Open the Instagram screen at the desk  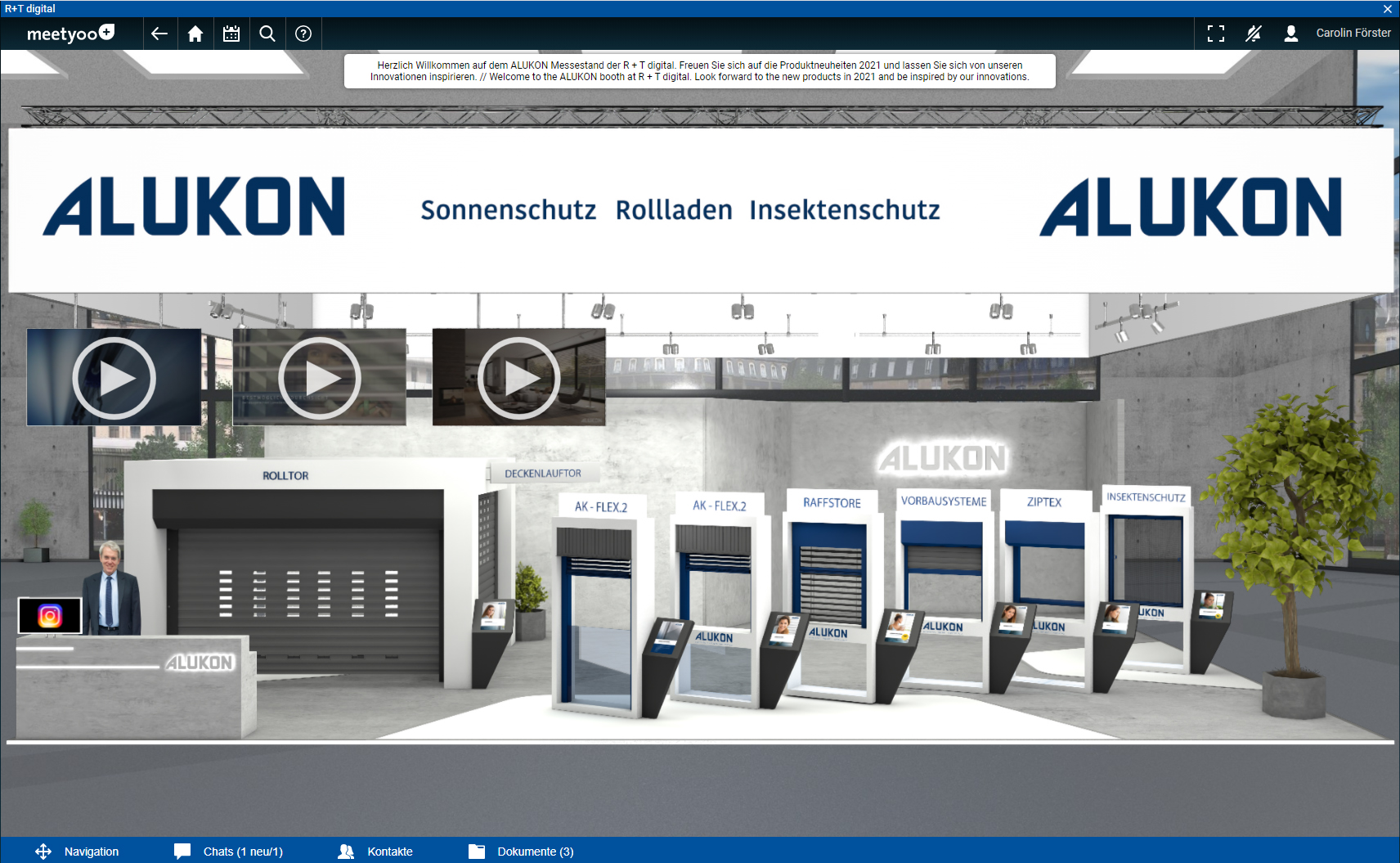point(50,615)
